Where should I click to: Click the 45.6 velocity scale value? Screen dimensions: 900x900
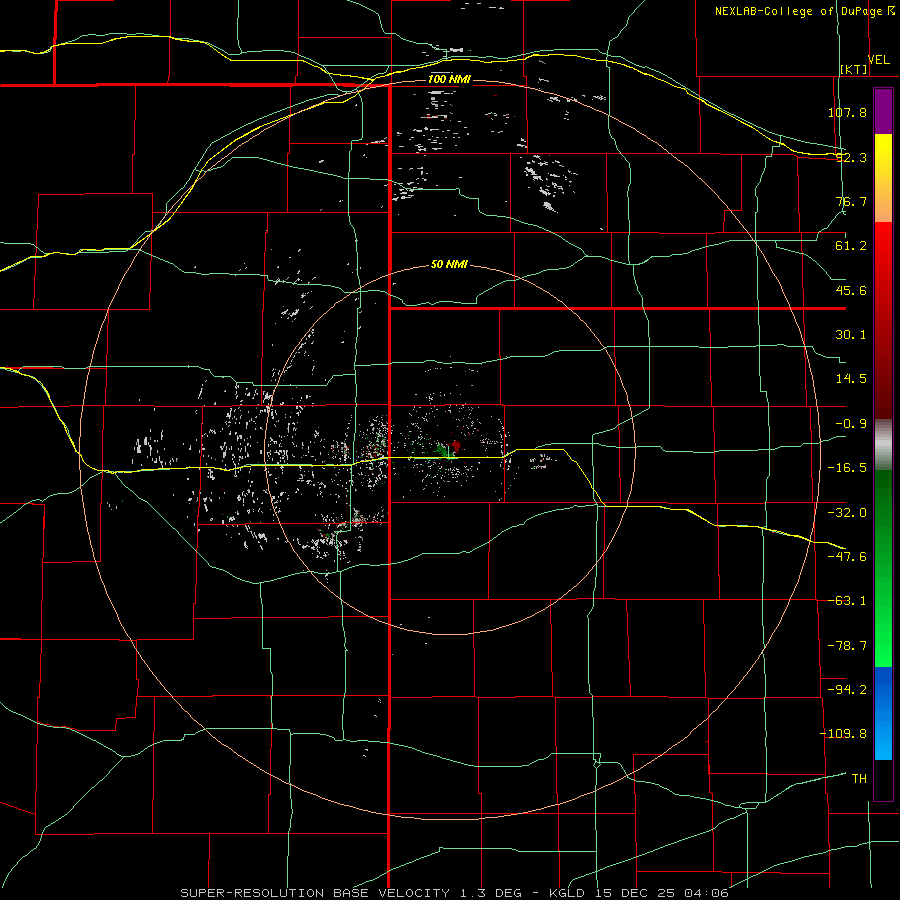point(851,290)
